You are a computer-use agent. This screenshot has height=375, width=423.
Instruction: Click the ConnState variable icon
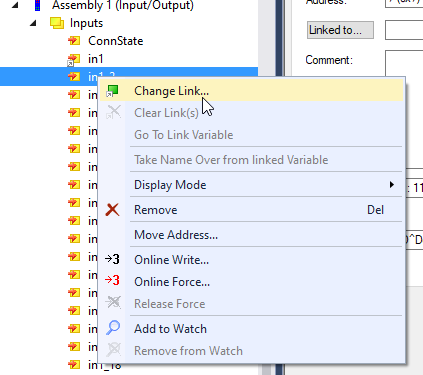coord(74,41)
